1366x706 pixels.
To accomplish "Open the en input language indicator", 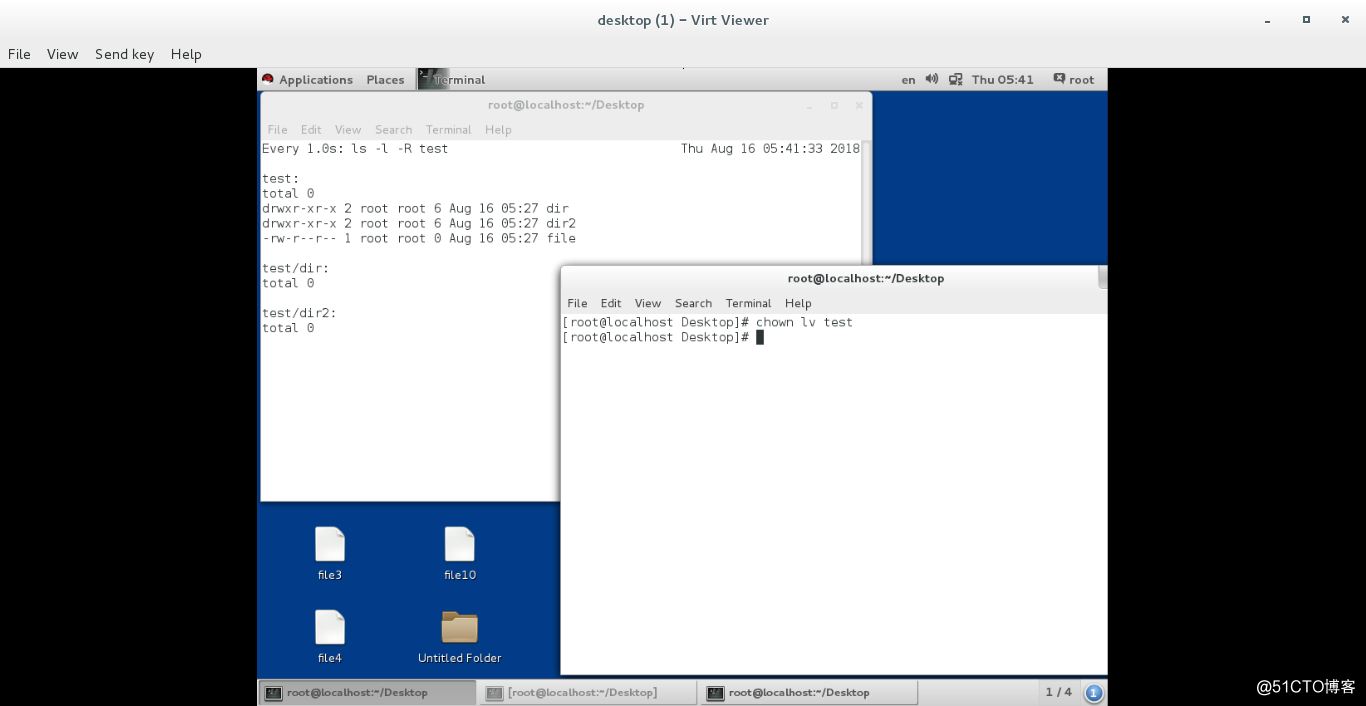I will [x=908, y=79].
